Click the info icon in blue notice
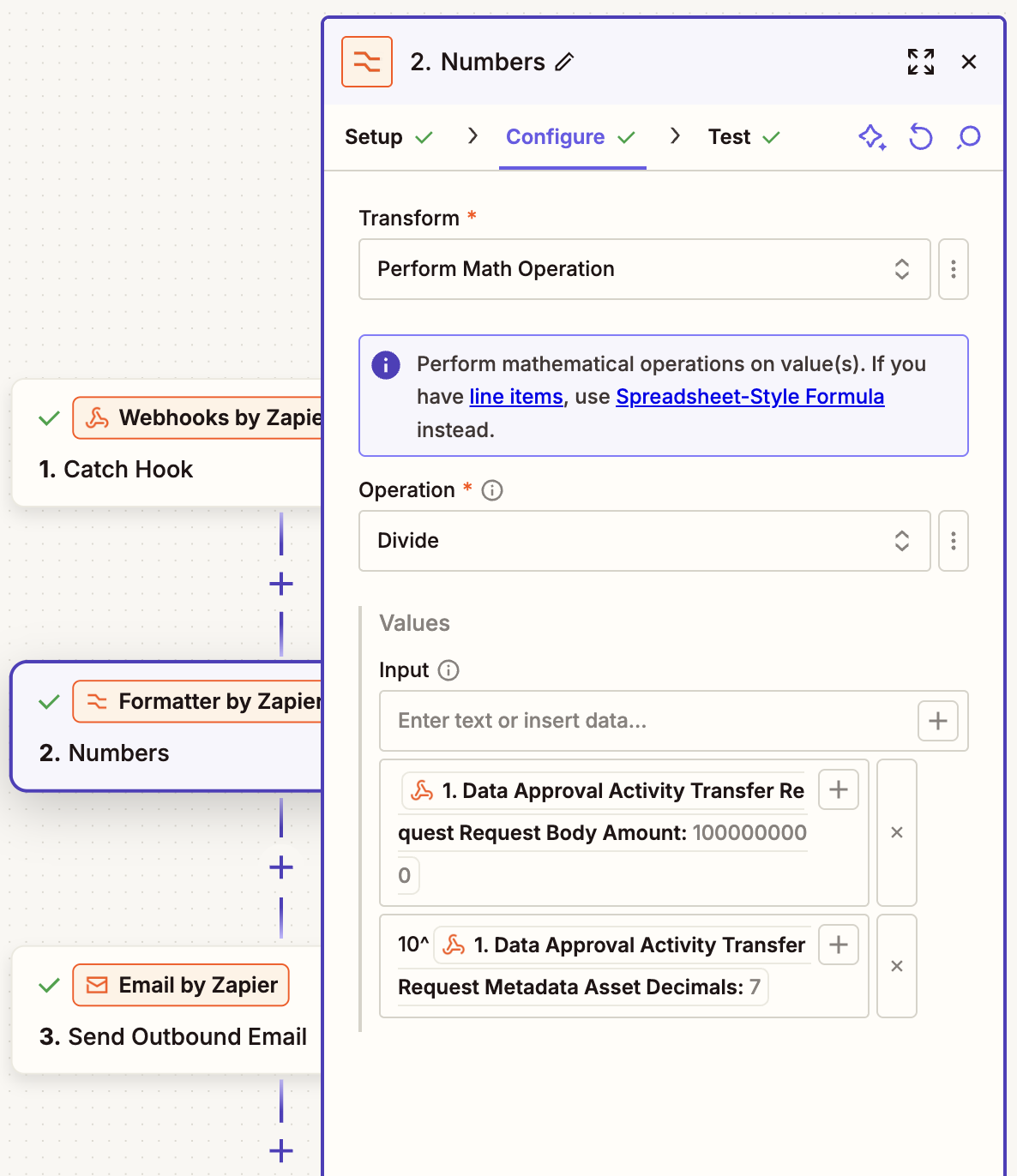Image resolution: width=1017 pixels, height=1176 pixels. coord(386,364)
